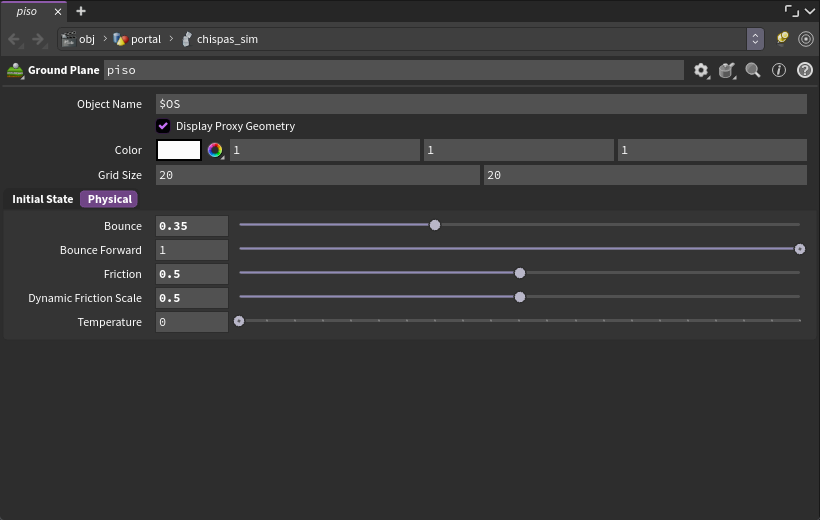Switch to the Initial State tab
The image size is (820, 520).
42,199
